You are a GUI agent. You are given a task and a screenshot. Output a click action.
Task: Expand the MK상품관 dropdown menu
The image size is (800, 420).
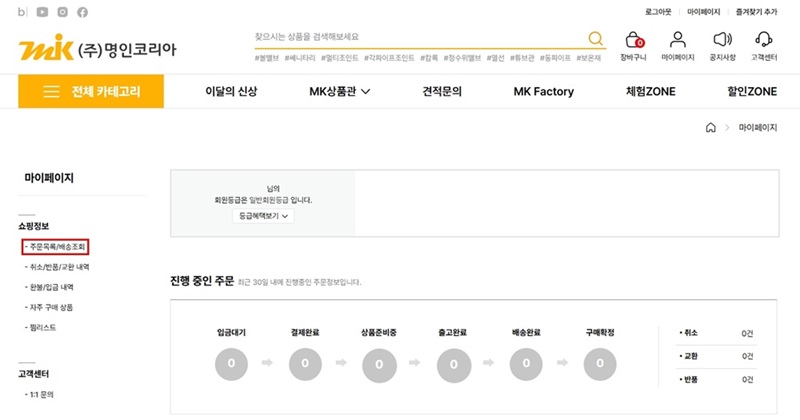click(x=339, y=92)
